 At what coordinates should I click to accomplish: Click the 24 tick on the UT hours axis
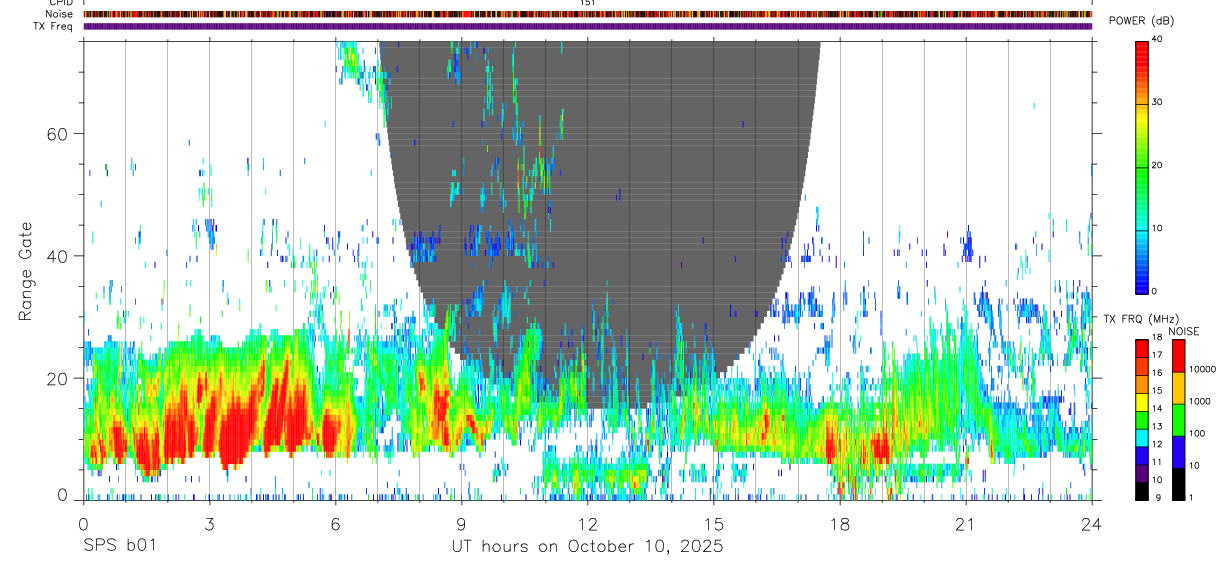coord(1091,523)
